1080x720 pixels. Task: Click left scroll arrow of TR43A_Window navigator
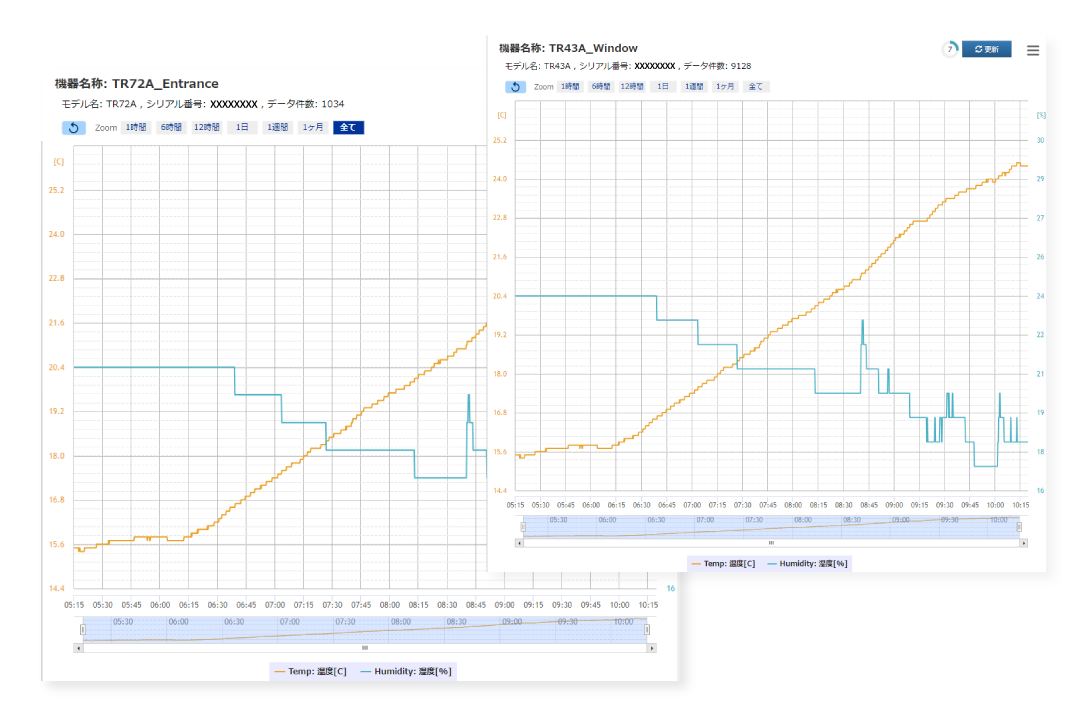[x=519, y=543]
